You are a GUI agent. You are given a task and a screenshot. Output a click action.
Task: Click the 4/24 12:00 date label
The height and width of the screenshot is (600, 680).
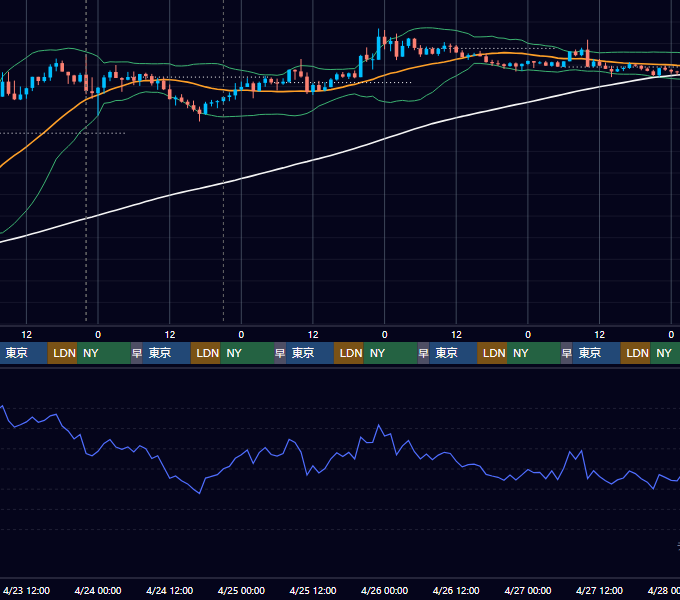(x=170, y=590)
